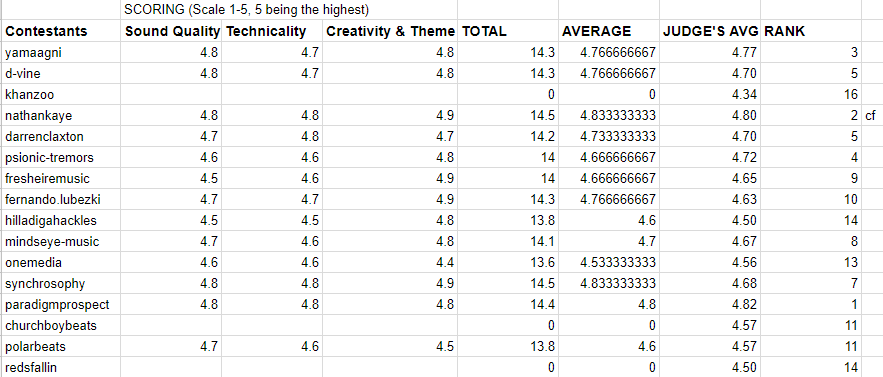The image size is (883, 377).
Task: Select contestant cell 'onemedia'
Action: [x=61, y=263]
